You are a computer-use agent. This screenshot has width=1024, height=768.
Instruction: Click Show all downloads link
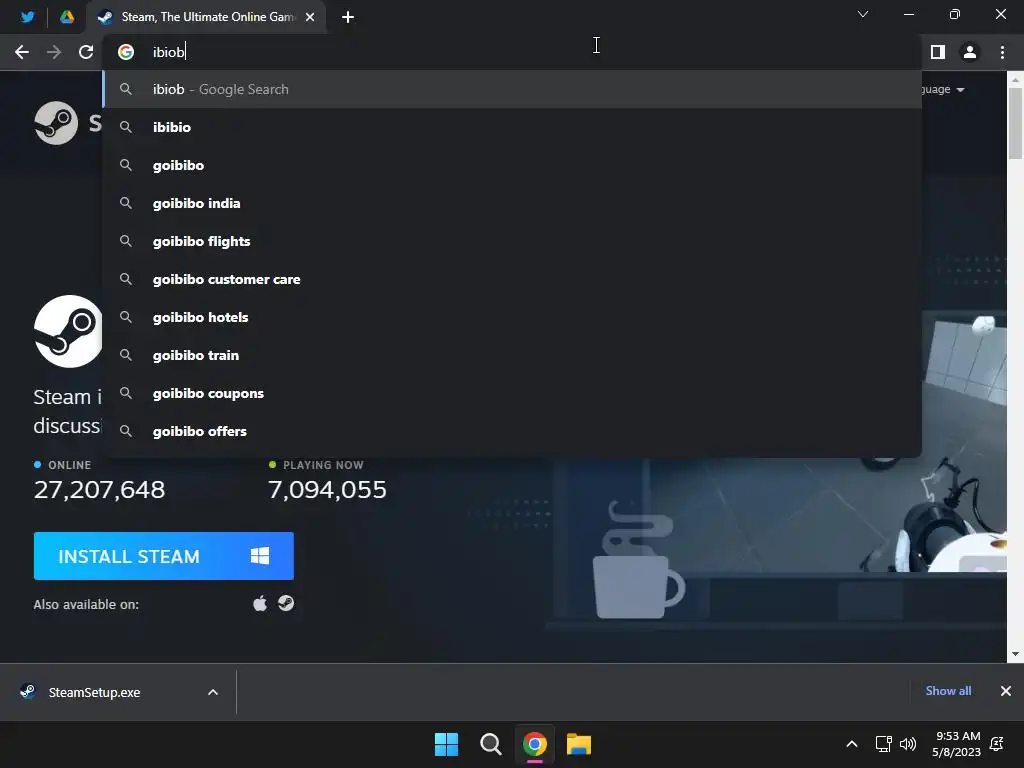coord(948,691)
